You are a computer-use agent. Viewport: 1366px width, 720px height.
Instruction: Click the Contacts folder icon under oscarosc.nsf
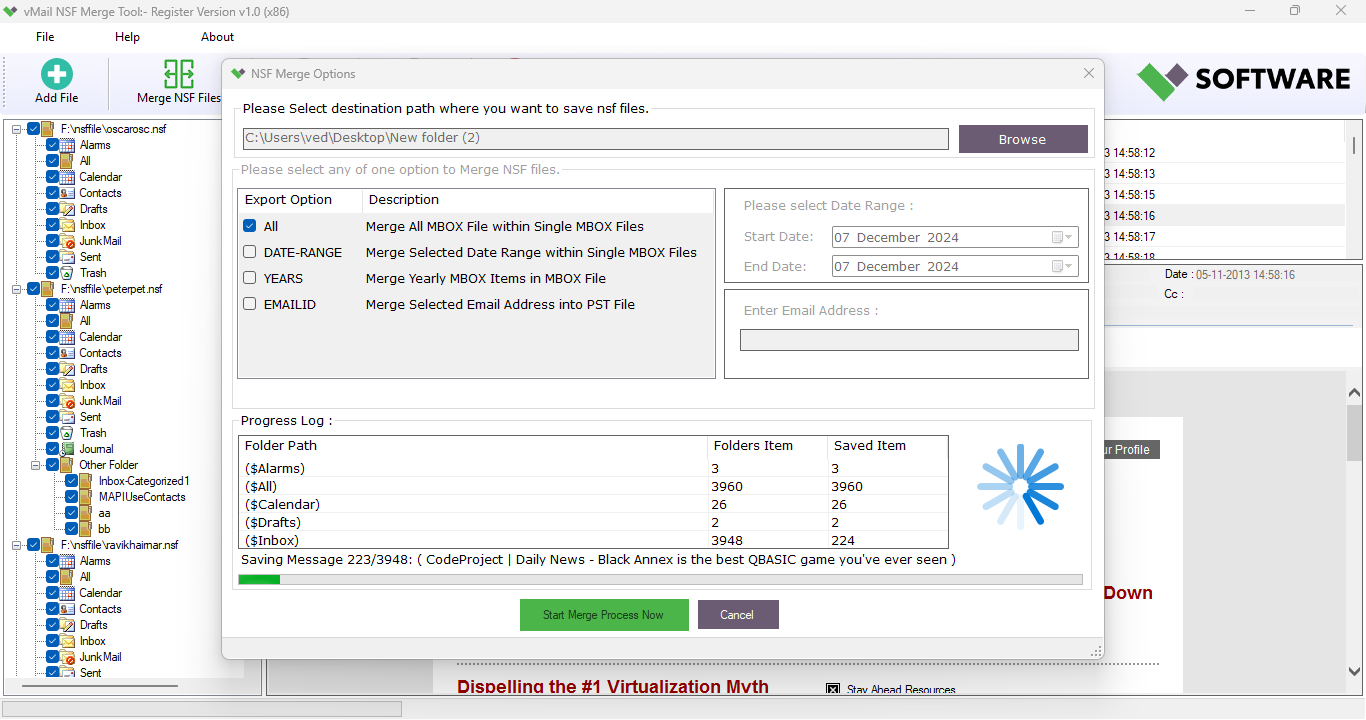[x=67, y=193]
